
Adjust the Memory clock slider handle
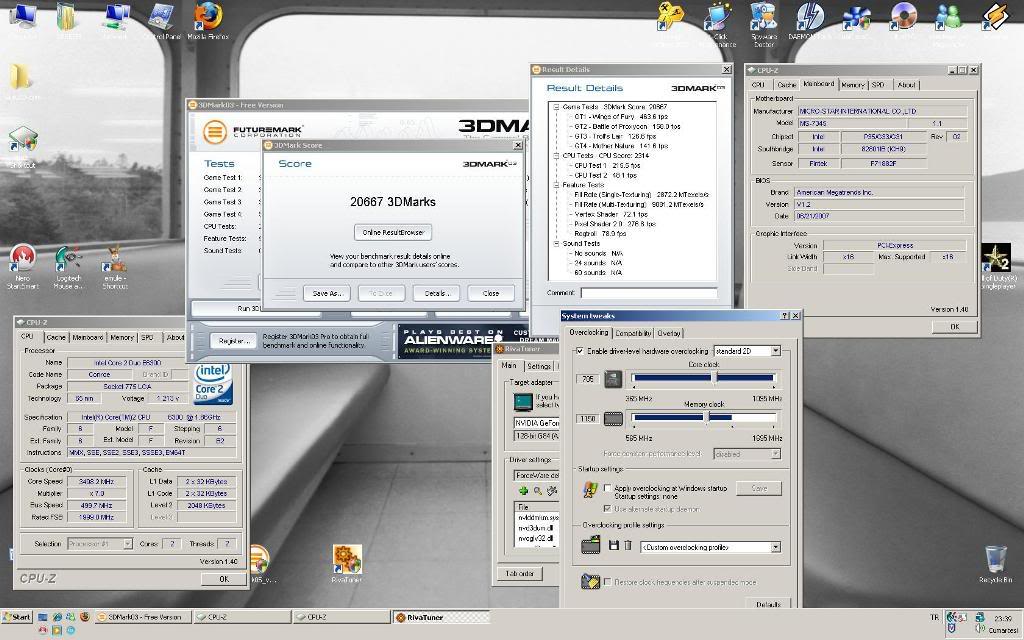click(x=707, y=417)
